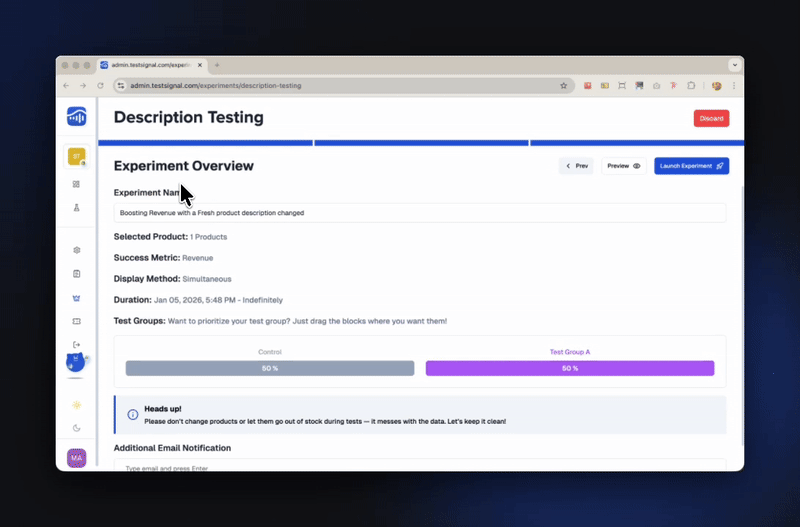The height and width of the screenshot is (527, 800).
Task: Click the browser reload icon
Action: pyautogui.click(x=100, y=86)
